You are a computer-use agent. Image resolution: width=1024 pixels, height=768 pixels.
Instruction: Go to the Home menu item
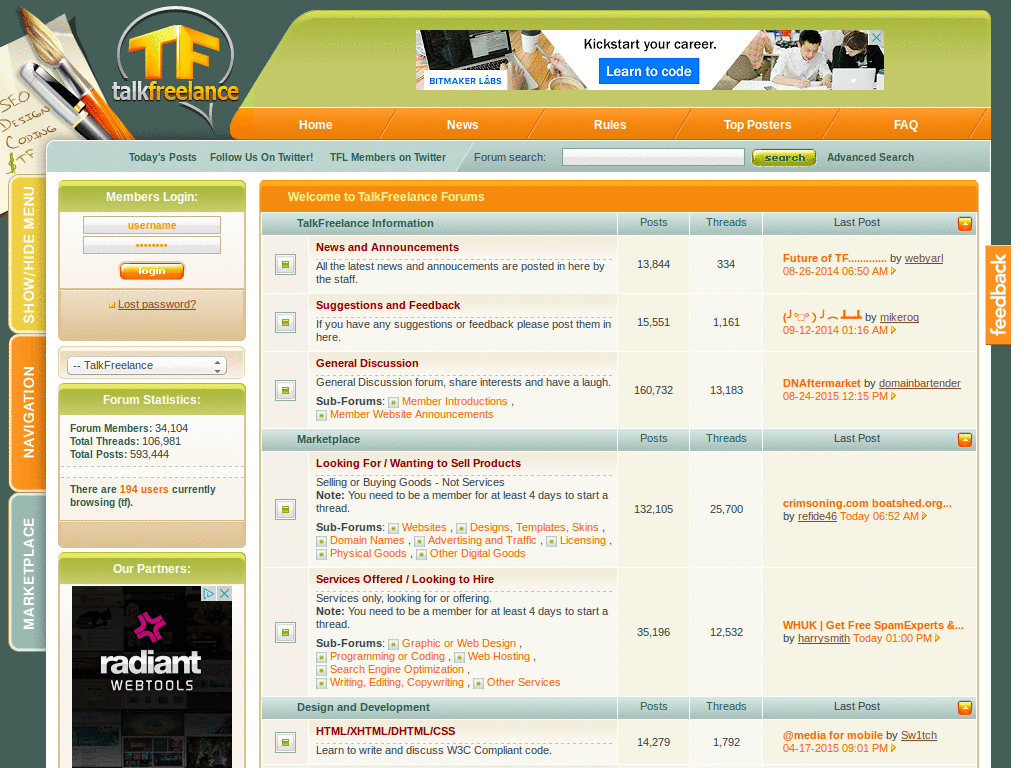point(315,125)
